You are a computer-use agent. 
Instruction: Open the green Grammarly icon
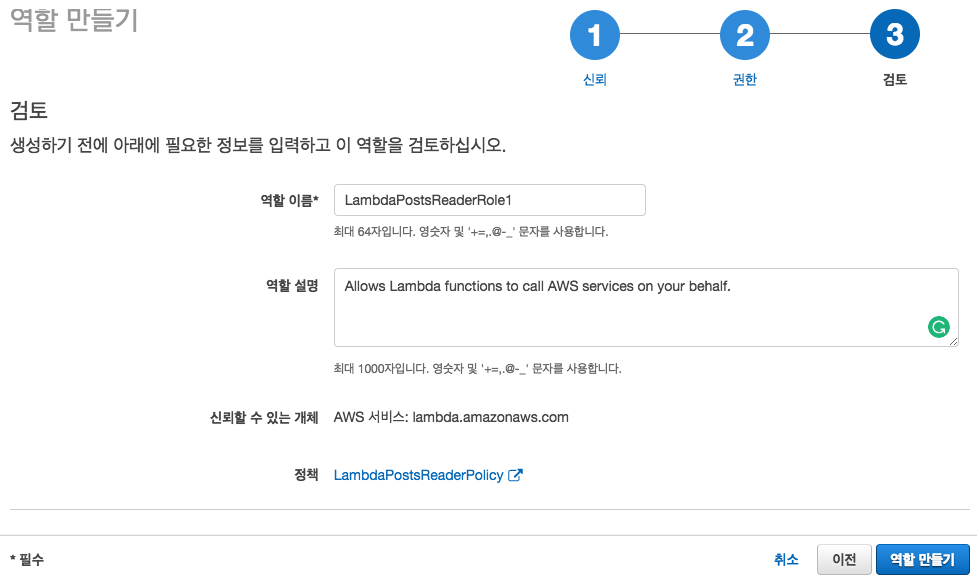(x=938, y=327)
